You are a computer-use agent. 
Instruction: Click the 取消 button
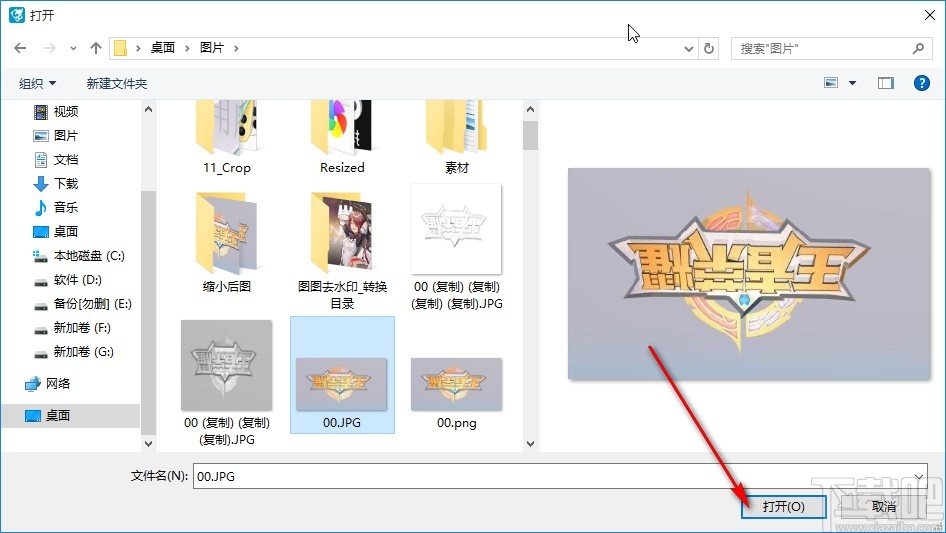pyautogui.click(x=883, y=506)
